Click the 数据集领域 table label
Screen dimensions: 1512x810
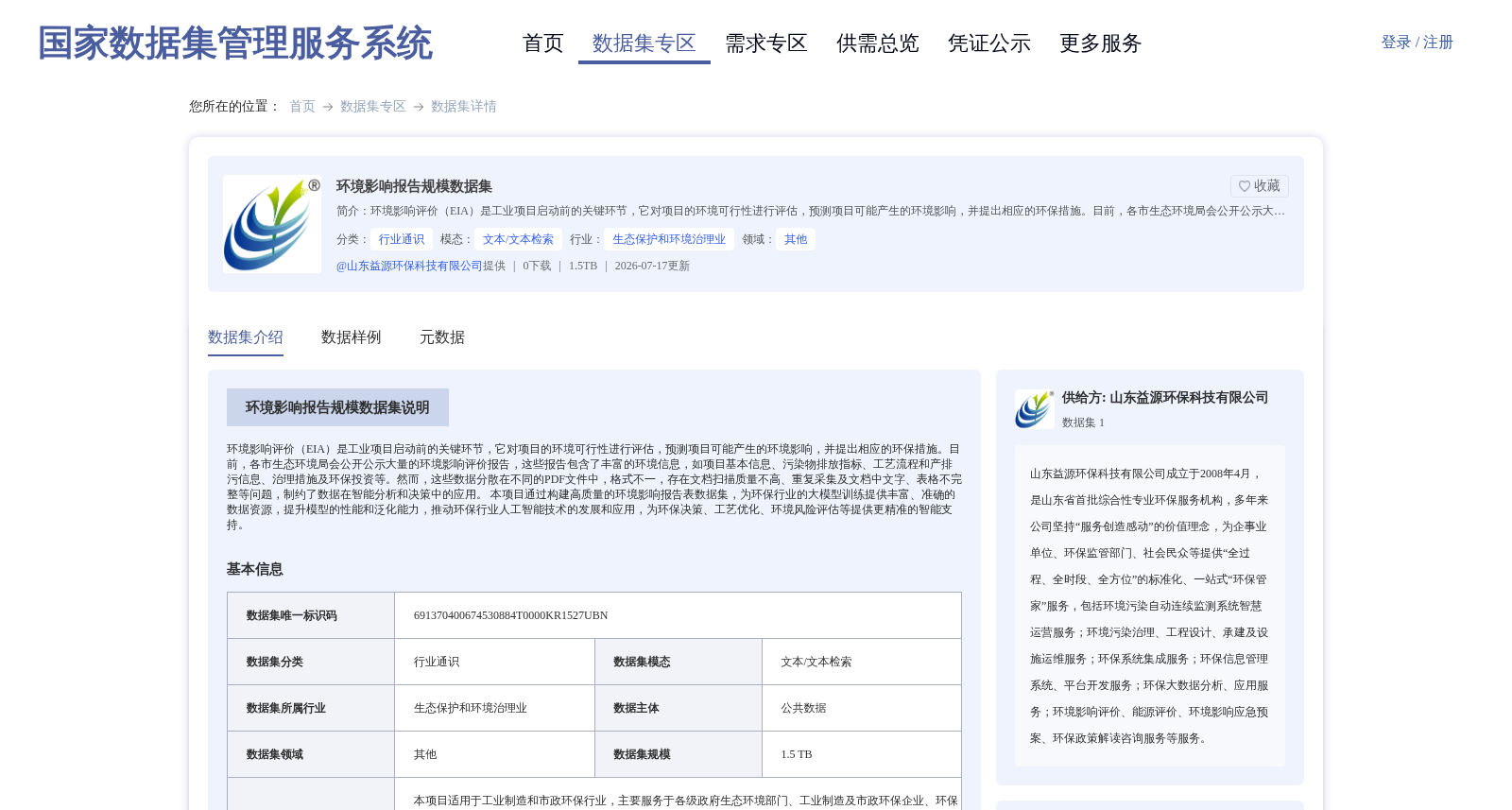[275, 754]
